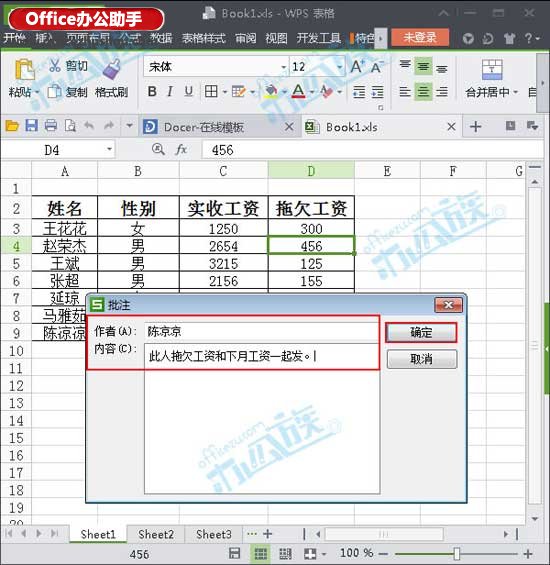Expand the font color dropdown arrow

point(312,92)
